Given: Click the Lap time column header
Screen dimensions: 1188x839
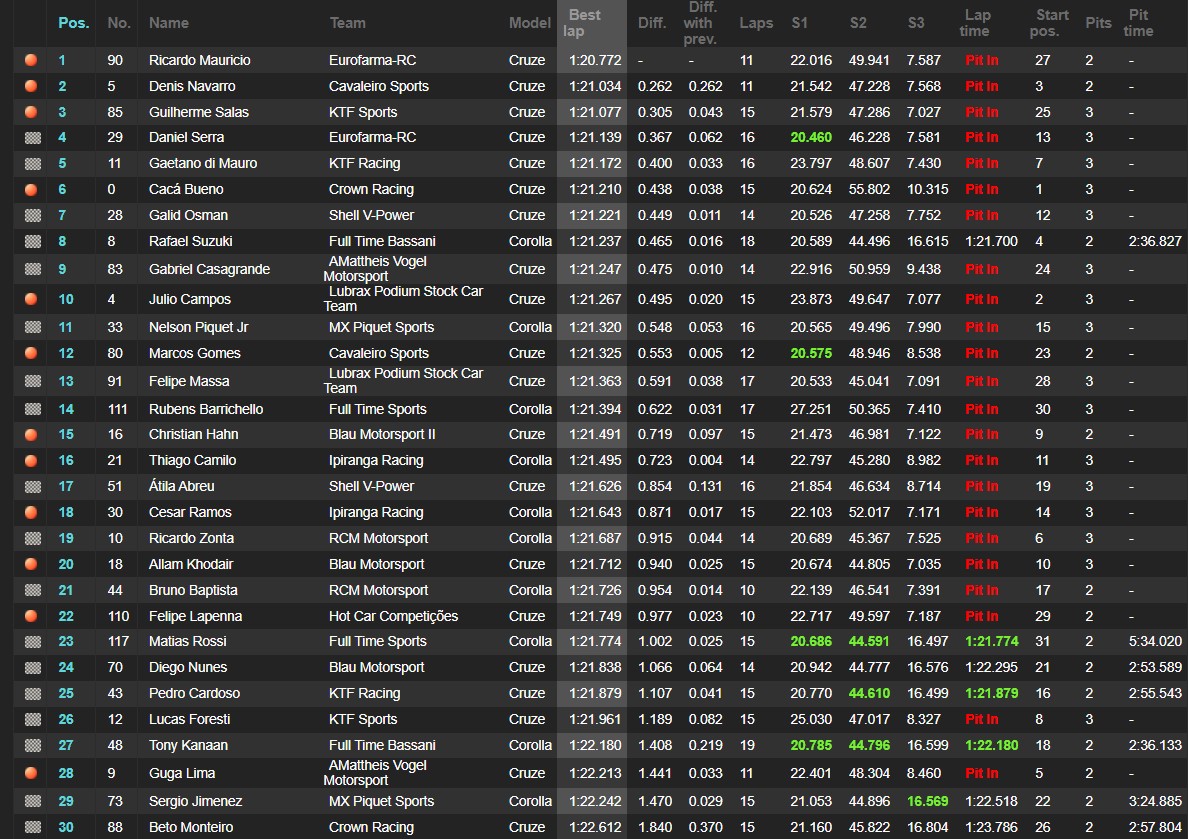Looking at the screenshot, I should (976, 23).
